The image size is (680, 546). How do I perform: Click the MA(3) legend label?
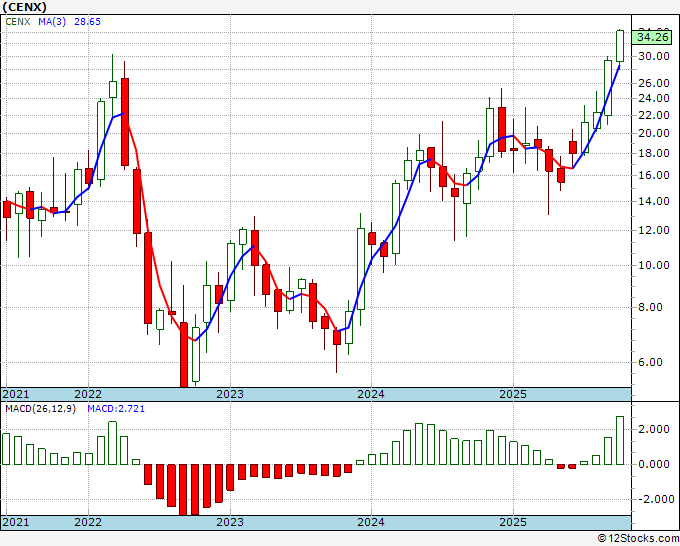pos(52,21)
